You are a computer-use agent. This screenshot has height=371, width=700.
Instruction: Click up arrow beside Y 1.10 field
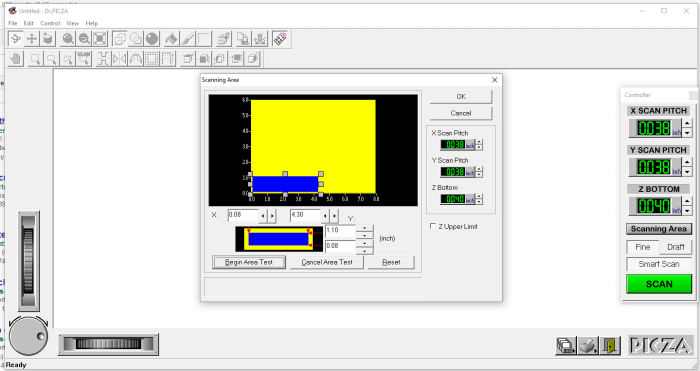point(365,228)
